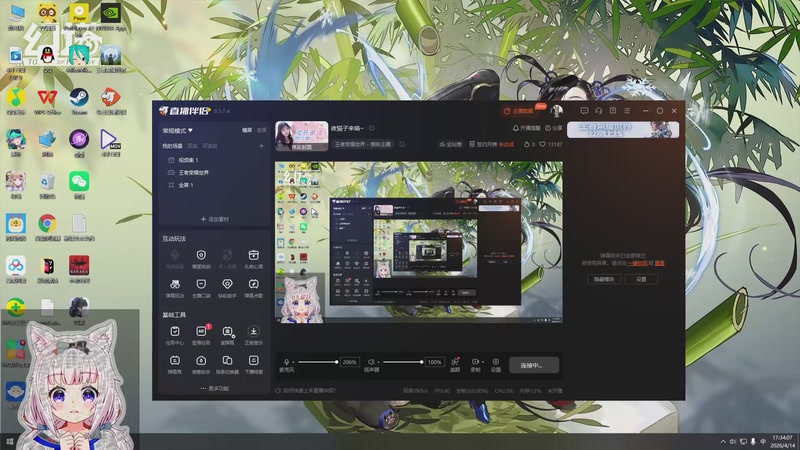Mute the 麦克风 microphone icon

(x=286, y=362)
